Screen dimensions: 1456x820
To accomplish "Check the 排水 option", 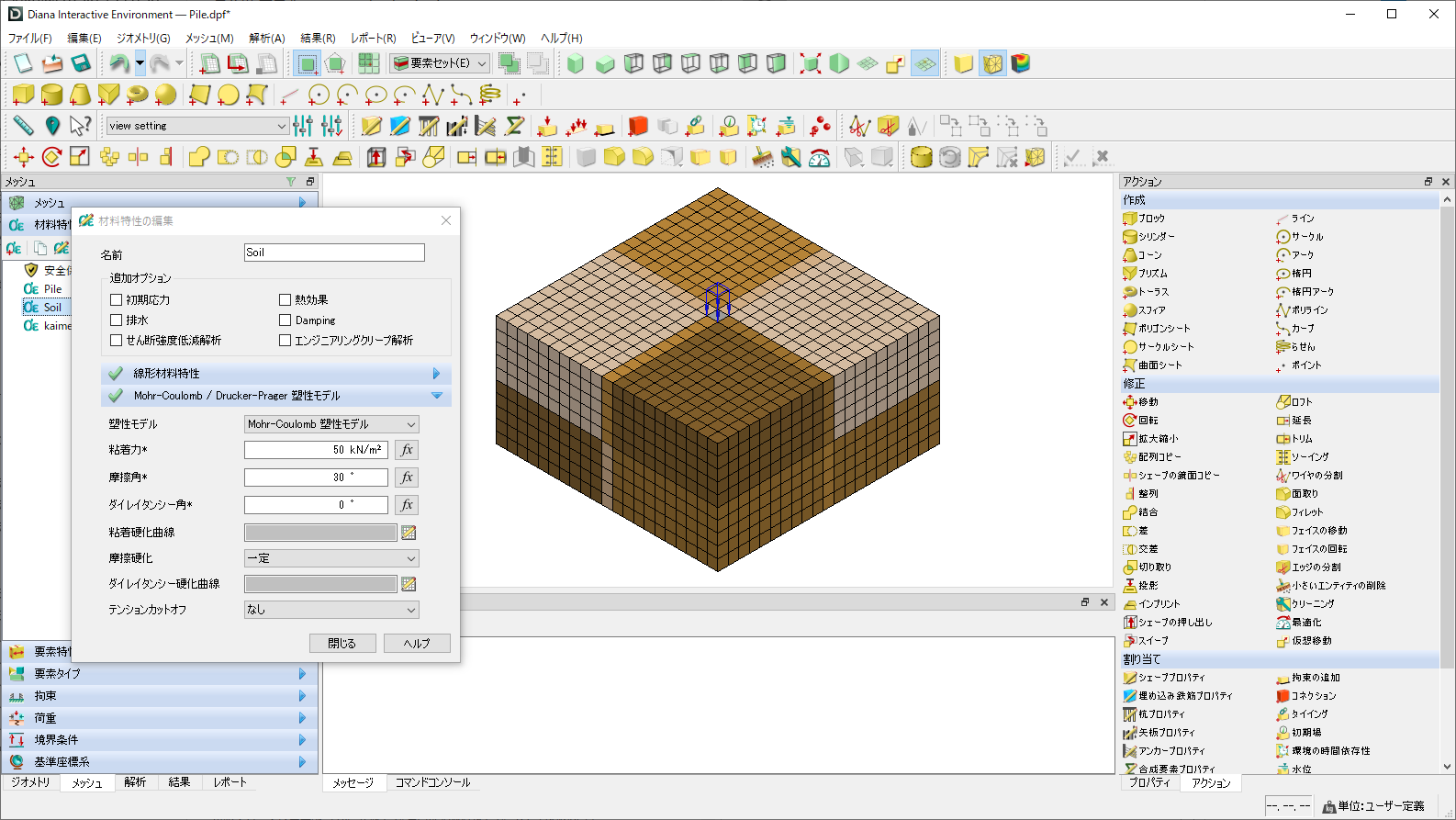I will coord(117,320).
